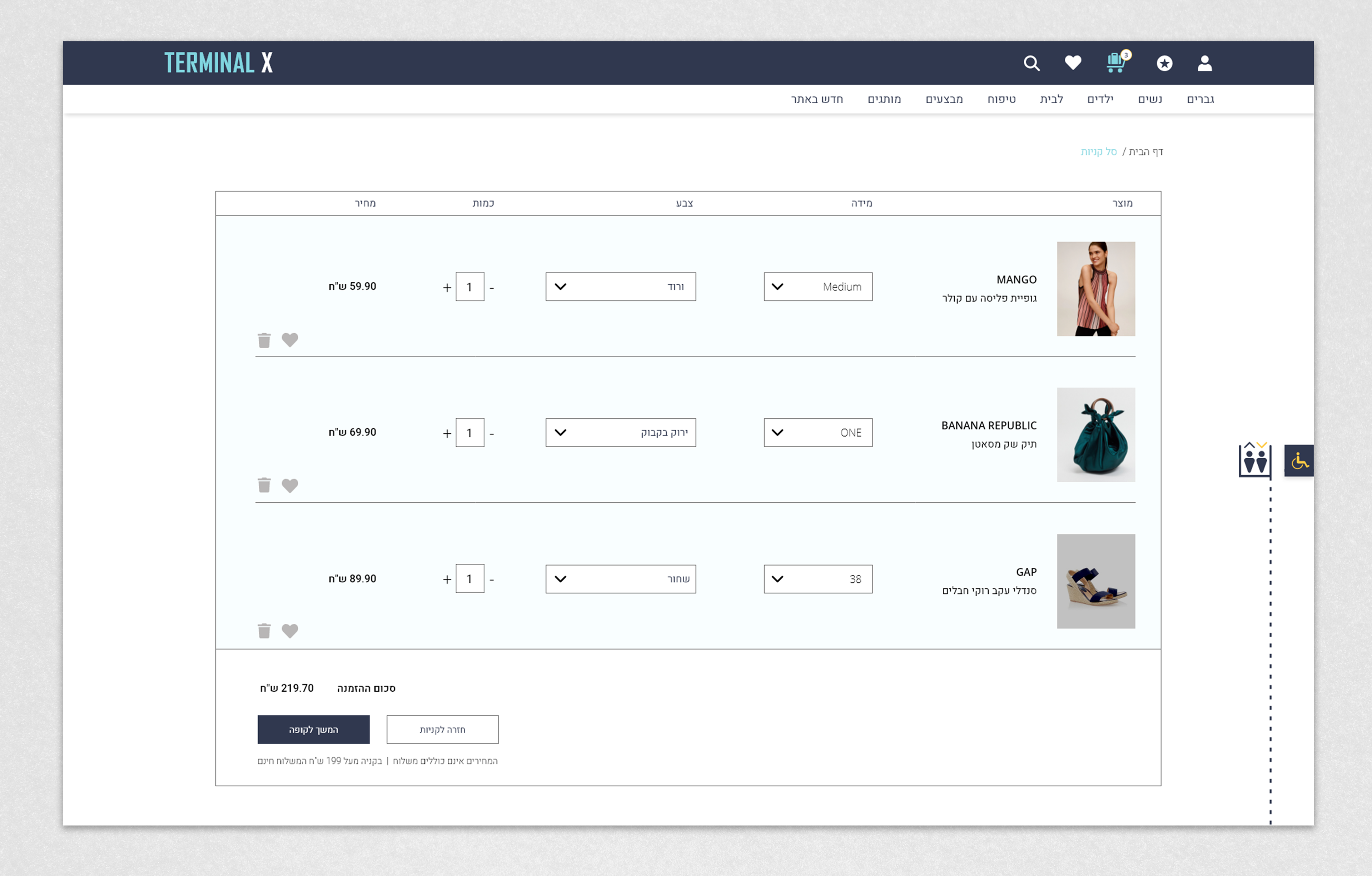1372x876 pixels.
Task: Click the מידה column header
Action: (861, 203)
